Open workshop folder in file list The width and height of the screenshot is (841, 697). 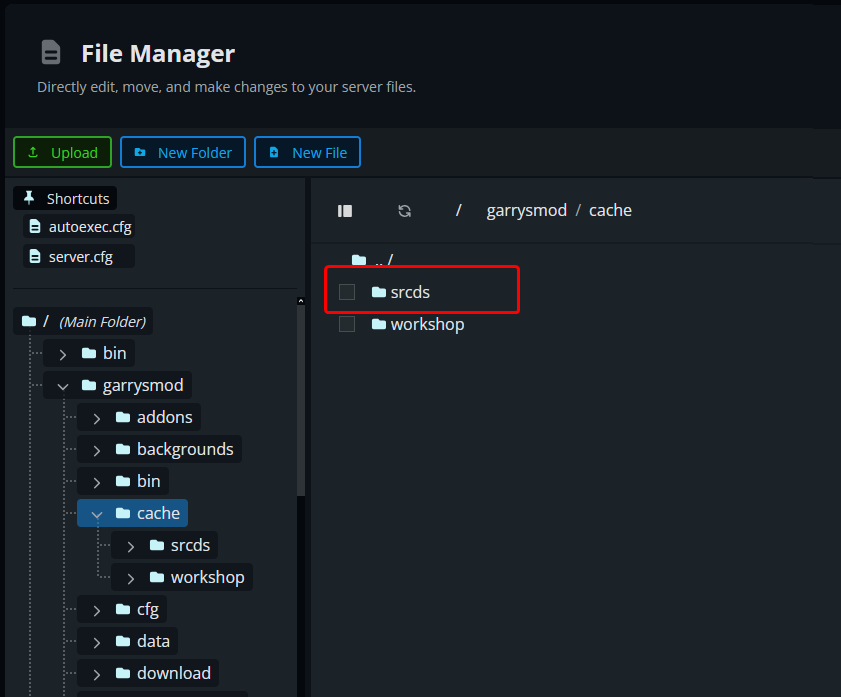[x=427, y=324]
